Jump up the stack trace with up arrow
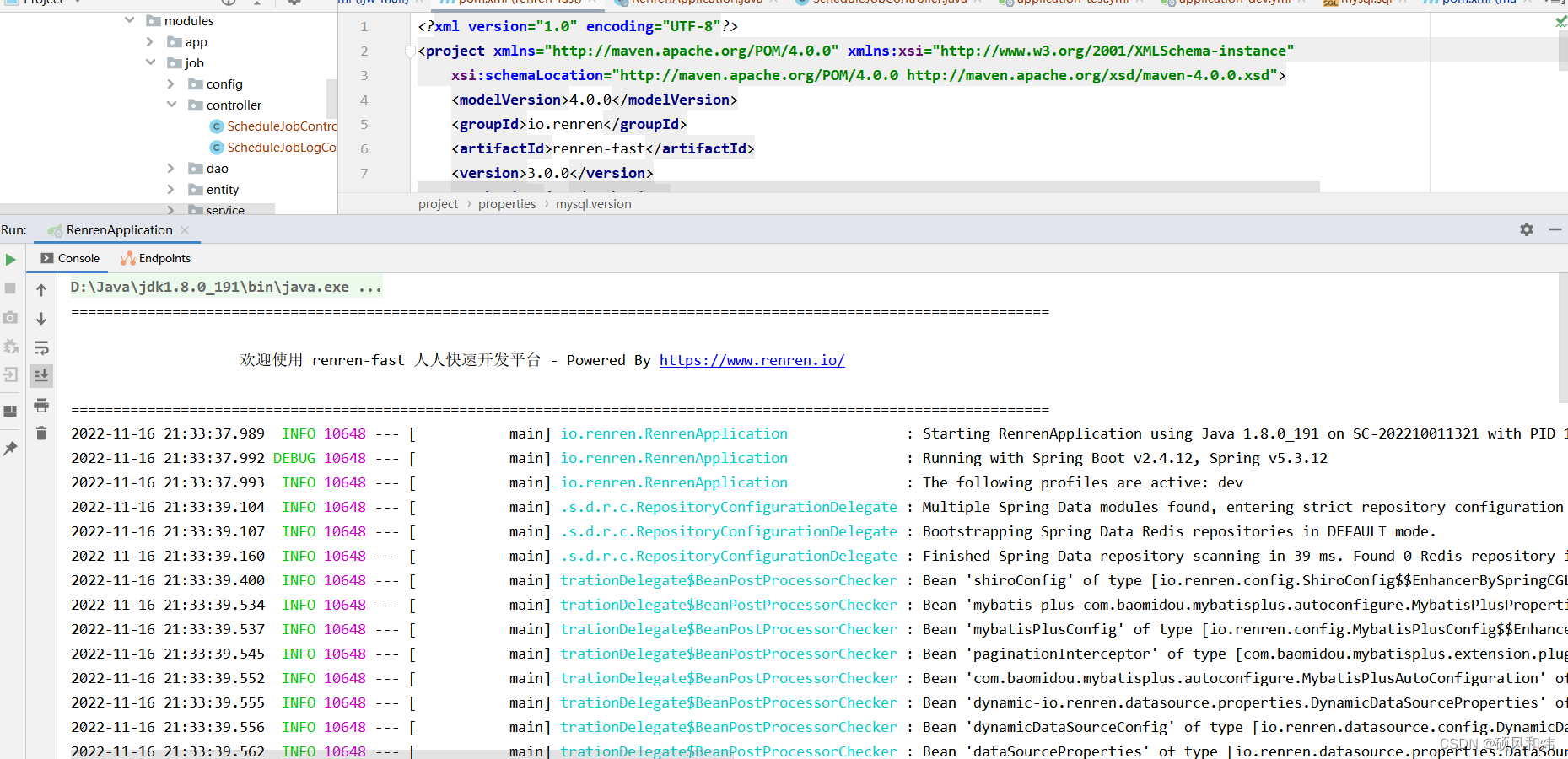Screen dimensions: 1568x759 coord(41,290)
